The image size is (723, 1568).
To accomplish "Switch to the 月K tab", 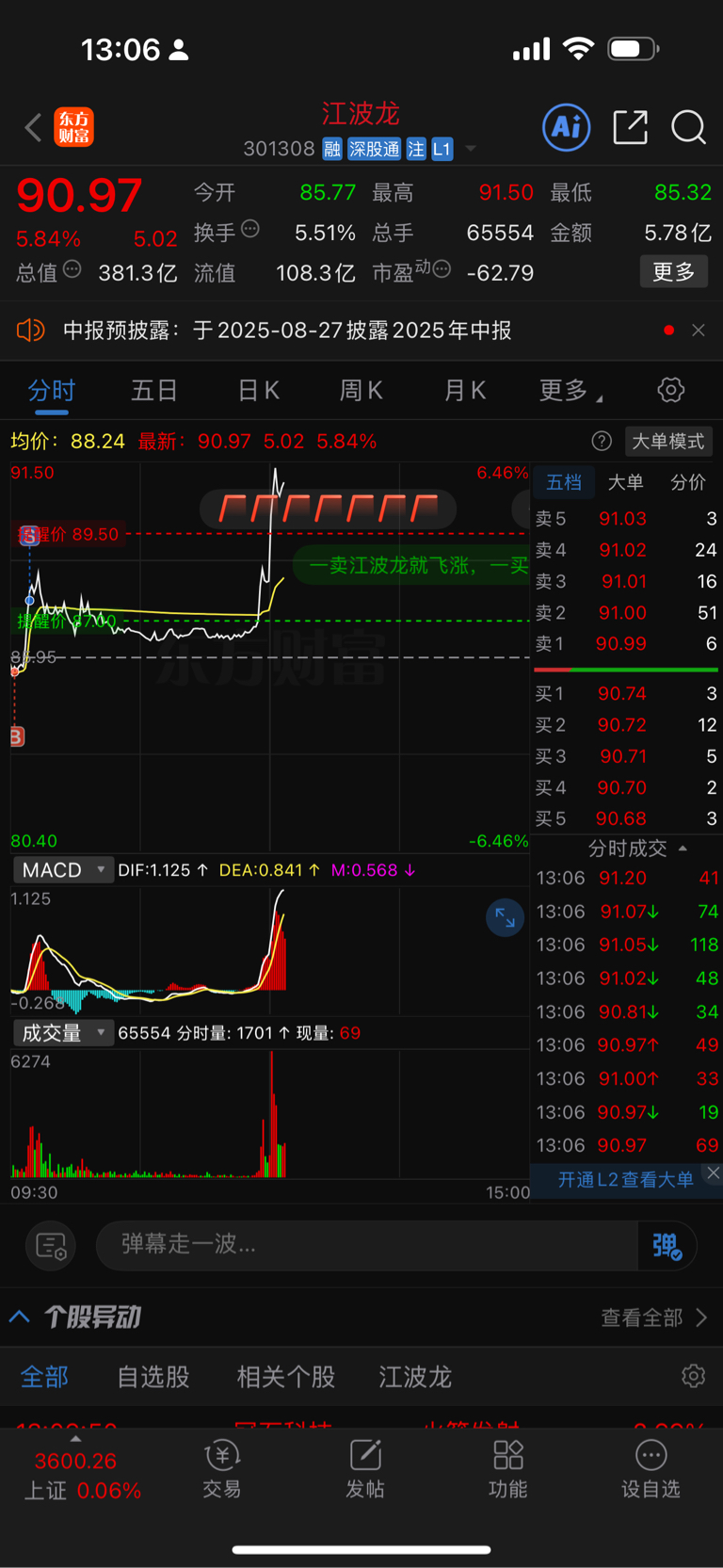I will pos(465,390).
